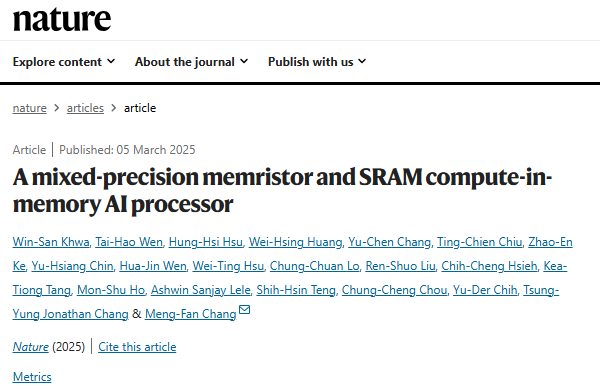Open the italic Nature journal link

[x=31, y=347]
